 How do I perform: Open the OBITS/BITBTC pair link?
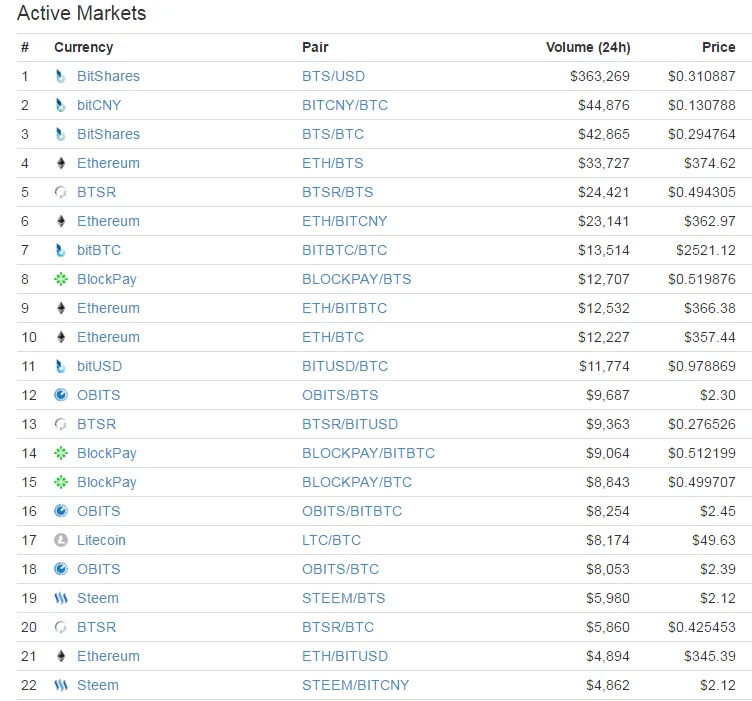pos(352,511)
